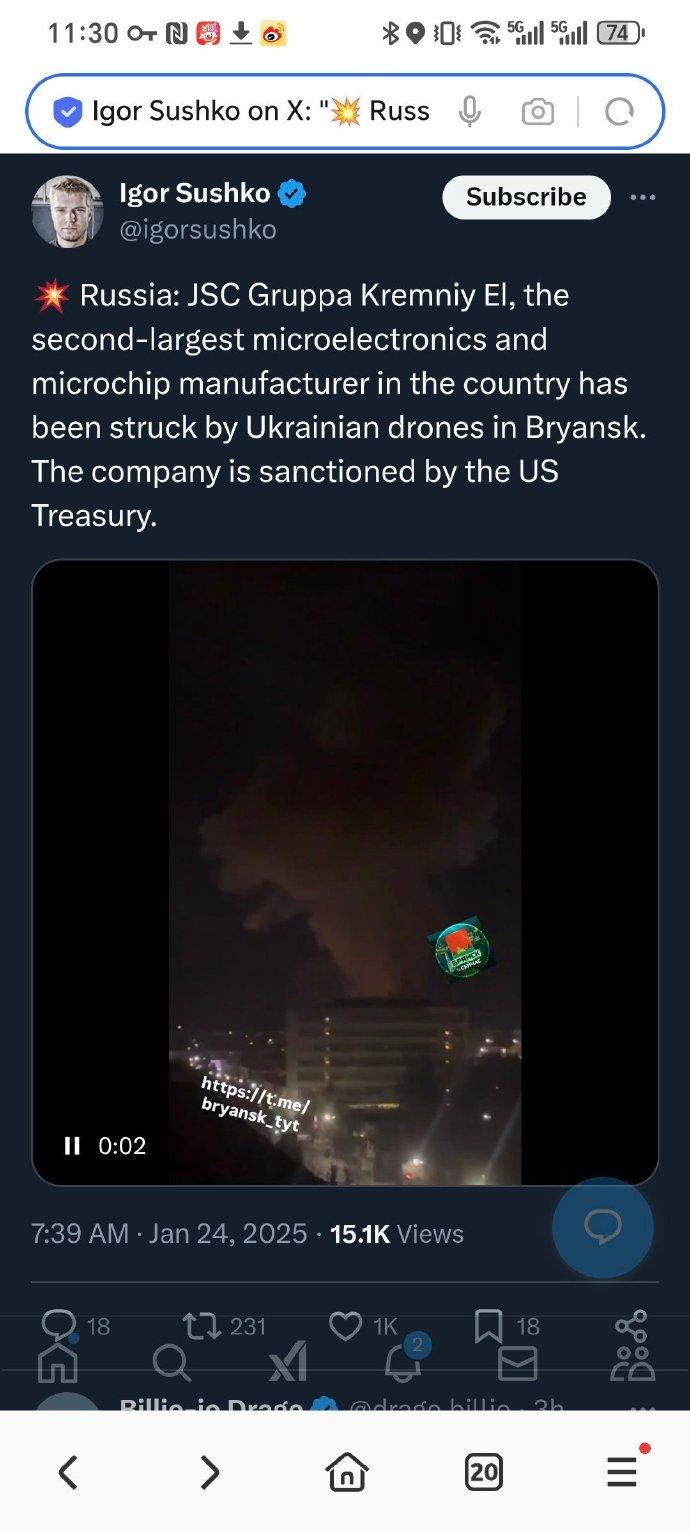
Task: Open the post's three-dot more options
Action: pyautogui.click(x=643, y=197)
